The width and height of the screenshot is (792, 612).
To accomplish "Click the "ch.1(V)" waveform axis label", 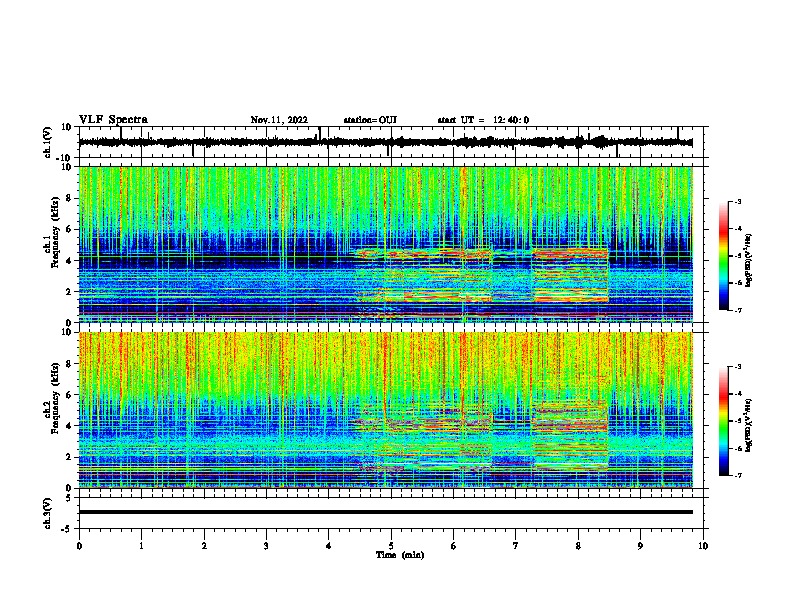I will point(48,142).
